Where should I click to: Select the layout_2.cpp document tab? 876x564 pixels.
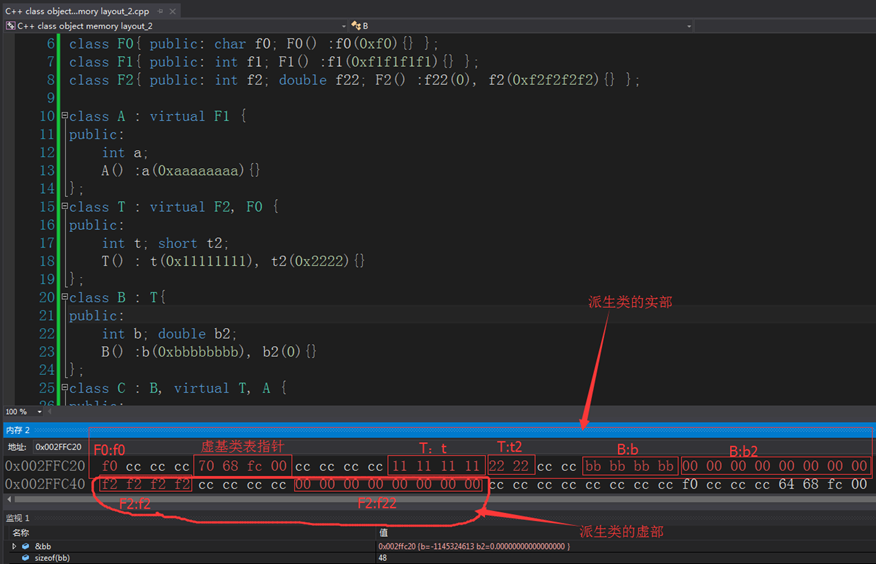pos(78,11)
